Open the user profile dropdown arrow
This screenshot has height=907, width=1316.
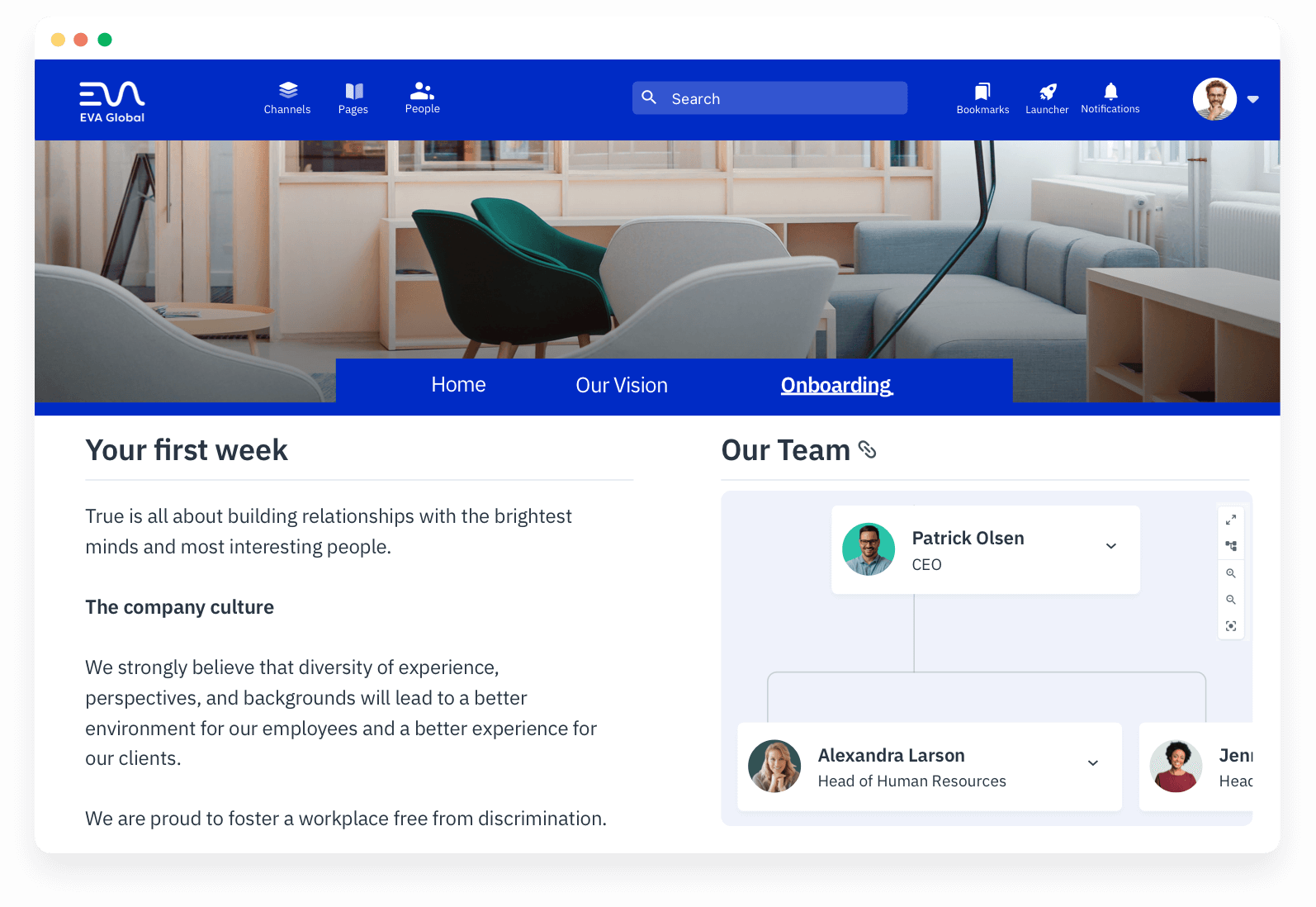(x=1252, y=99)
